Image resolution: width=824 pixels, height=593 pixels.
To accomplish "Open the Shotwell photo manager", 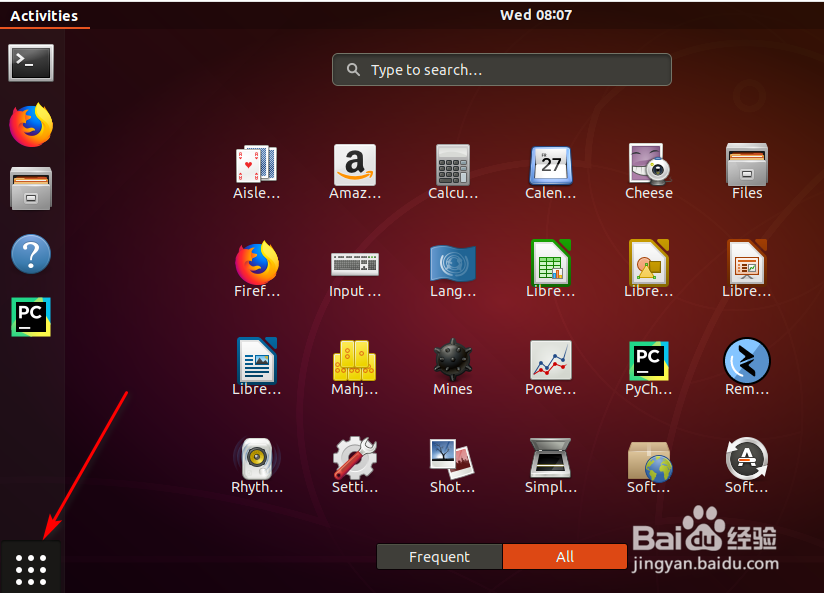I will click(453, 466).
